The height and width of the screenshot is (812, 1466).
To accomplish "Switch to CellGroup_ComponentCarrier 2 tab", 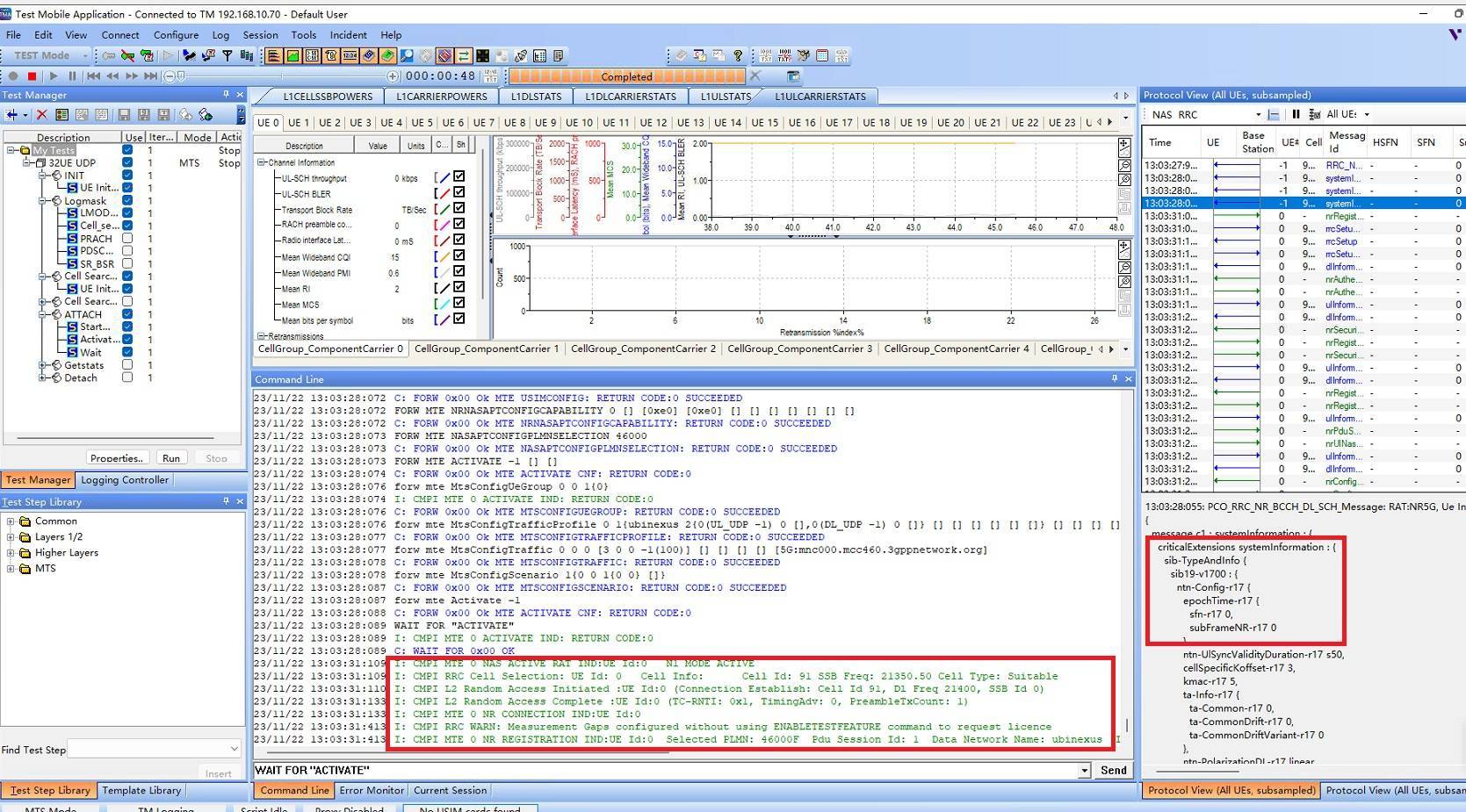I will pyautogui.click(x=643, y=349).
